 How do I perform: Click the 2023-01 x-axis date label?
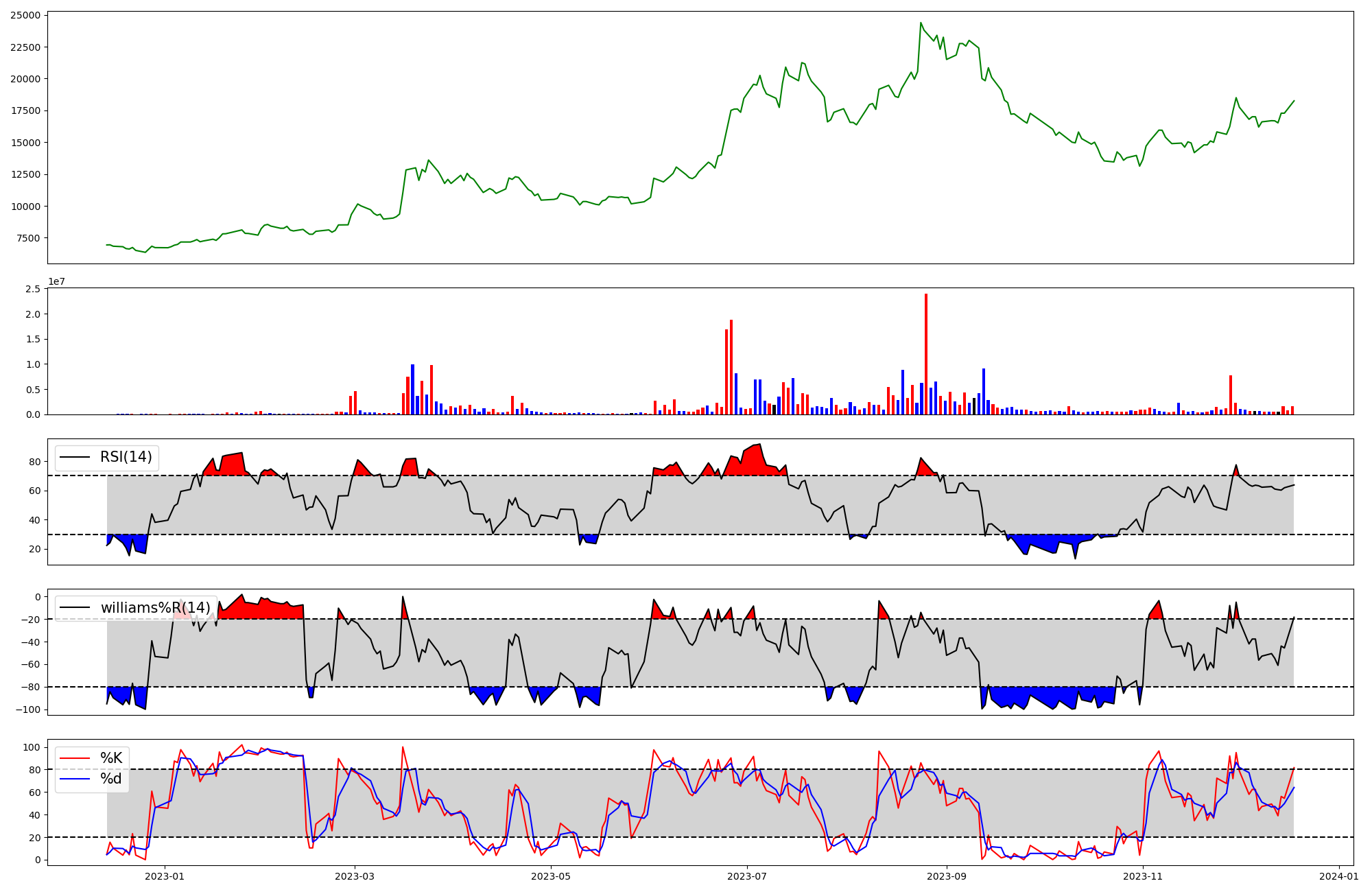pos(165,876)
